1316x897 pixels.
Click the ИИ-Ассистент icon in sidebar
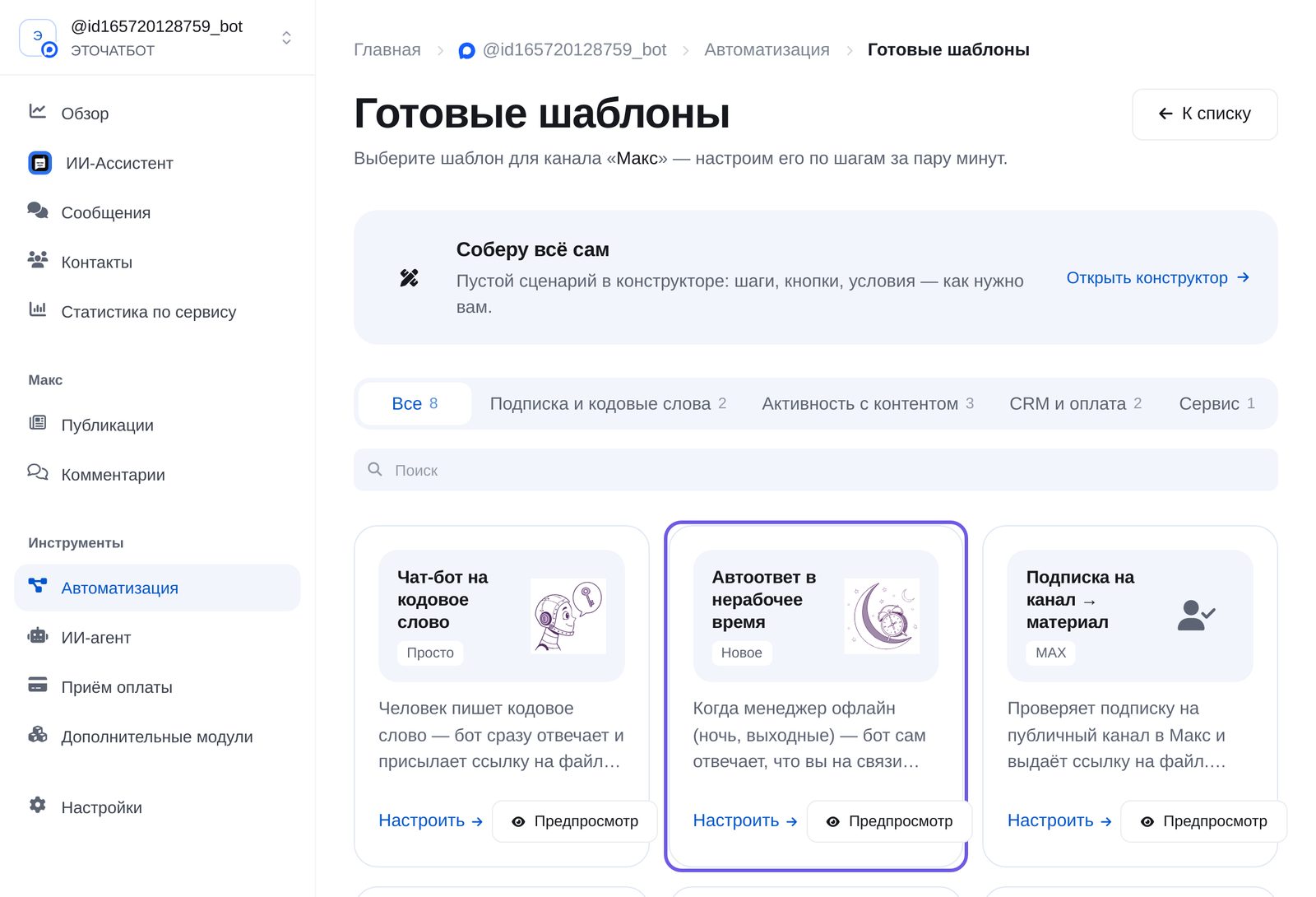tap(40, 163)
